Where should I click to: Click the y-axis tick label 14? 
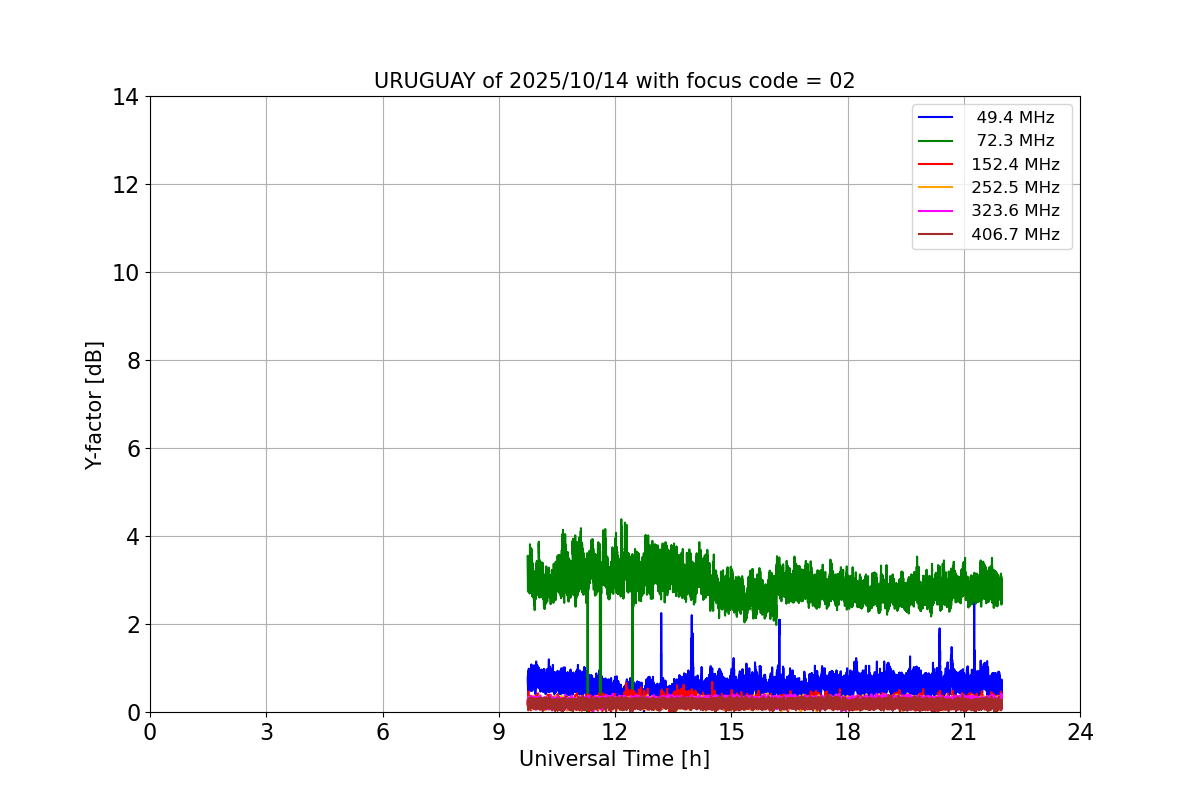pyautogui.click(x=126, y=97)
